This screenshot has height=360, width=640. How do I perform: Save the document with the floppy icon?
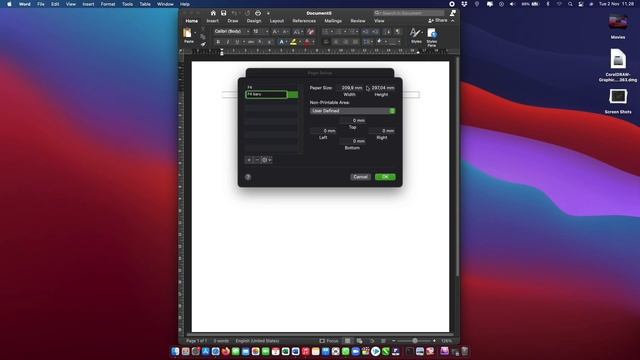tap(224, 13)
